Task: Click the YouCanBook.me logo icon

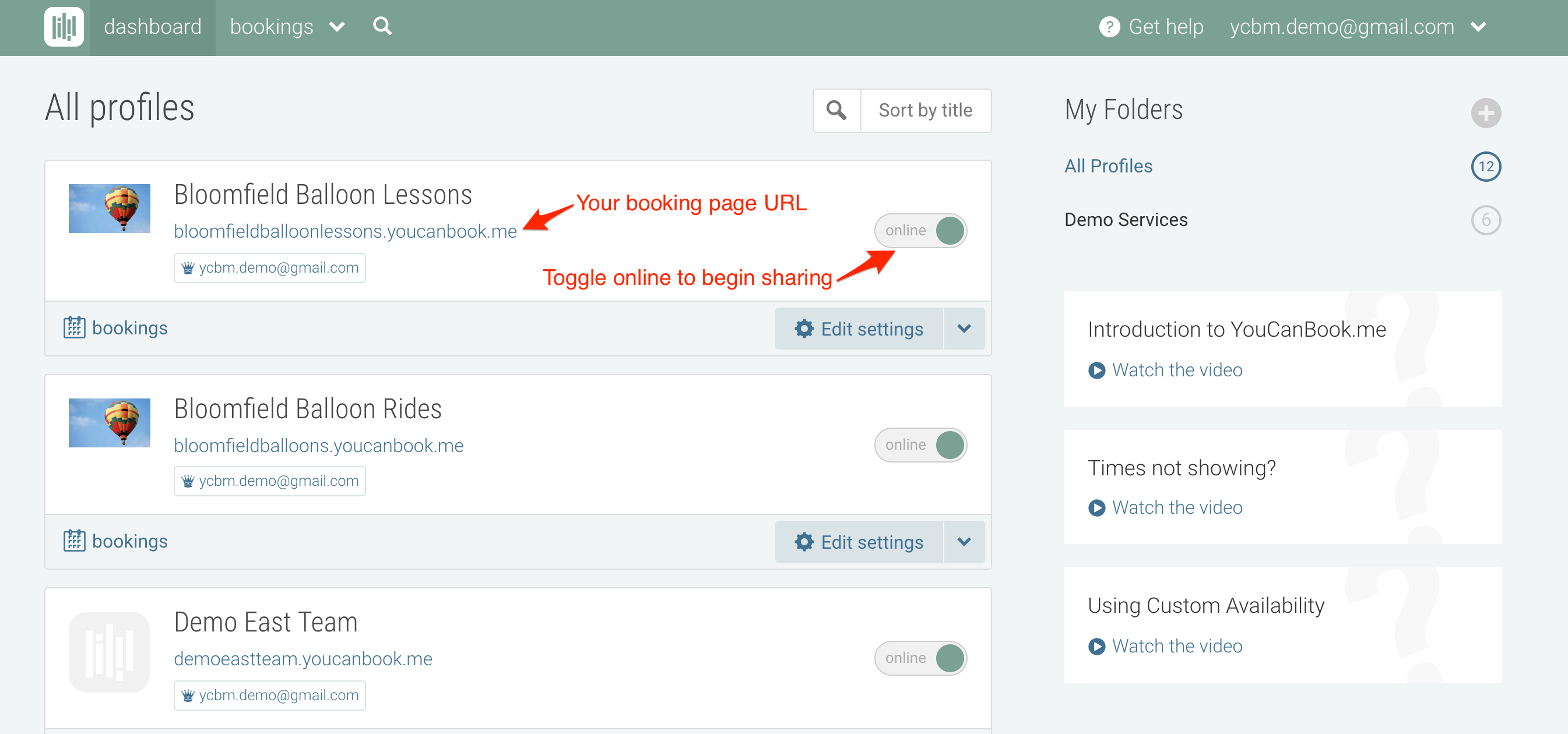Action: [x=64, y=27]
